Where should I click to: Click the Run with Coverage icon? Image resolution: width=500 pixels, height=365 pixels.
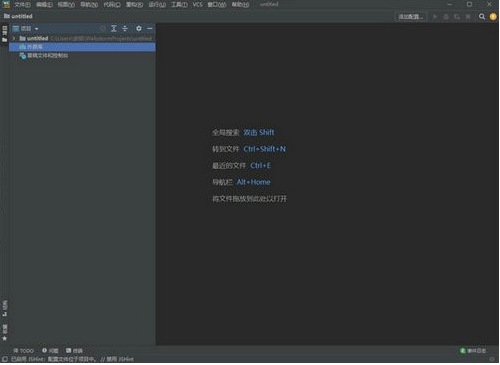pyautogui.click(x=457, y=17)
